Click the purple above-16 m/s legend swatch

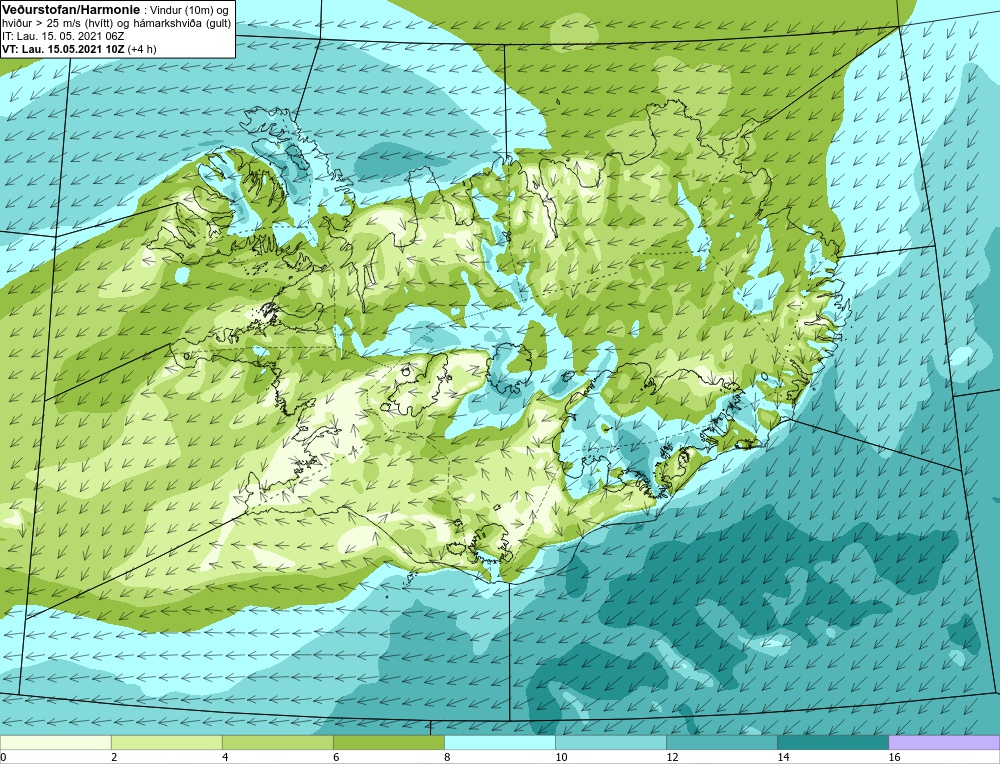[x=943, y=743]
